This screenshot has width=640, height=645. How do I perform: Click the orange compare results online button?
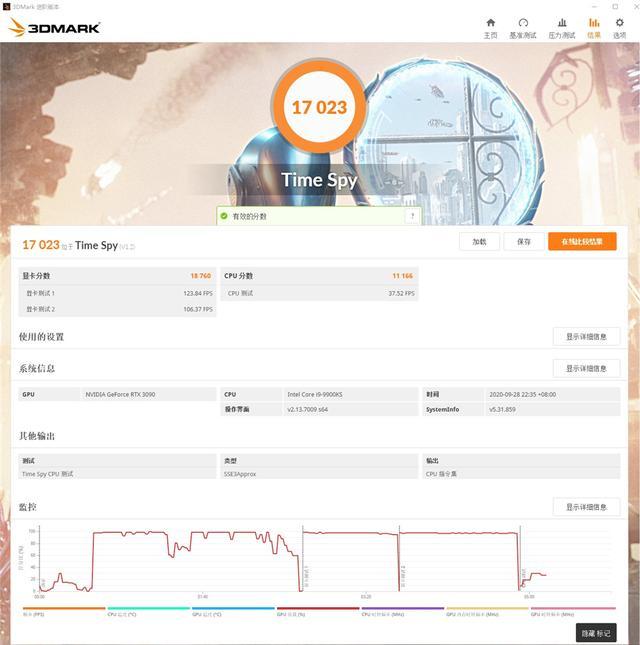[582, 241]
